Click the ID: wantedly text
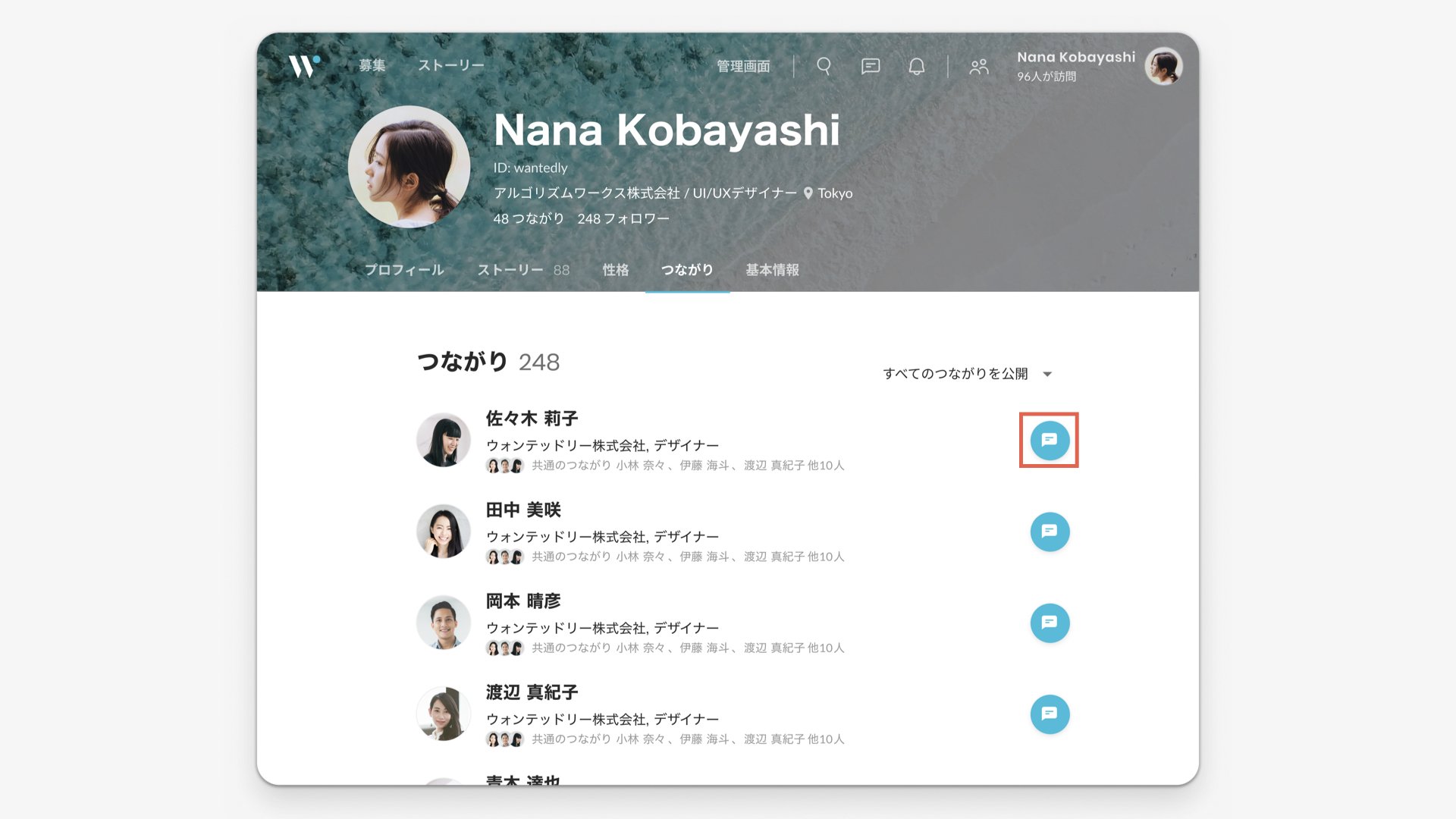This screenshot has width=1456, height=819. [x=530, y=168]
